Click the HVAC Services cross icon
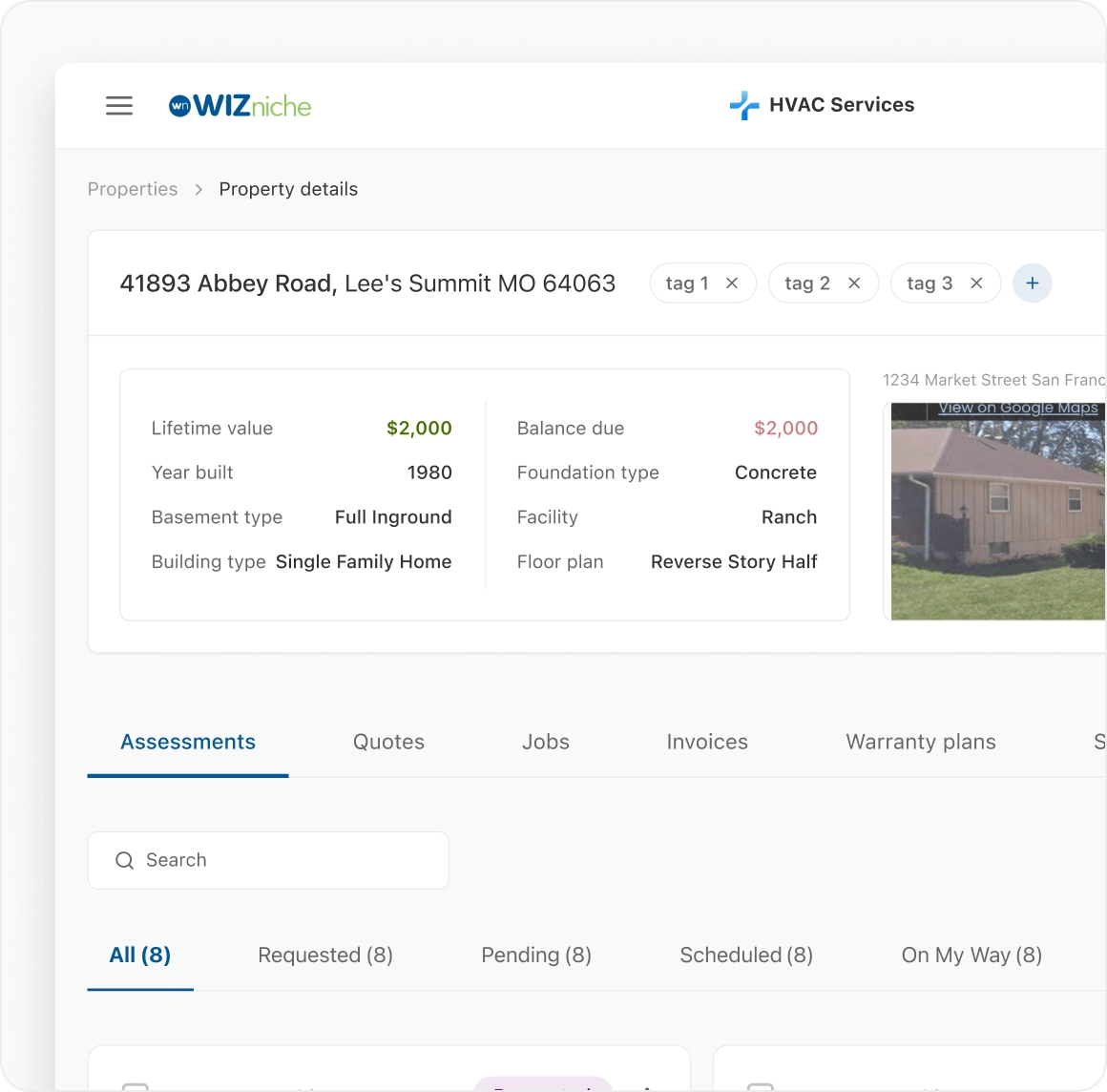The height and width of the screenshot is (1092, 1107). pos(744,105)
